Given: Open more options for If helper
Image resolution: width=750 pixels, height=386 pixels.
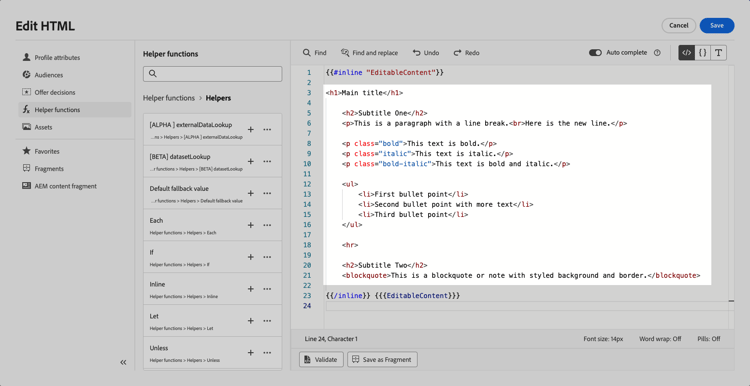Looking at the screenshot, I should [267, 257].
